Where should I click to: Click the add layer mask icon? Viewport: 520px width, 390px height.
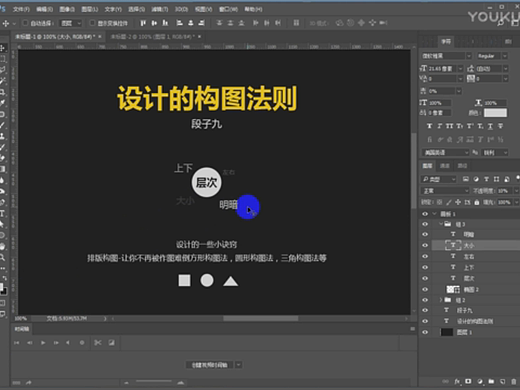[x=468, y=381]
